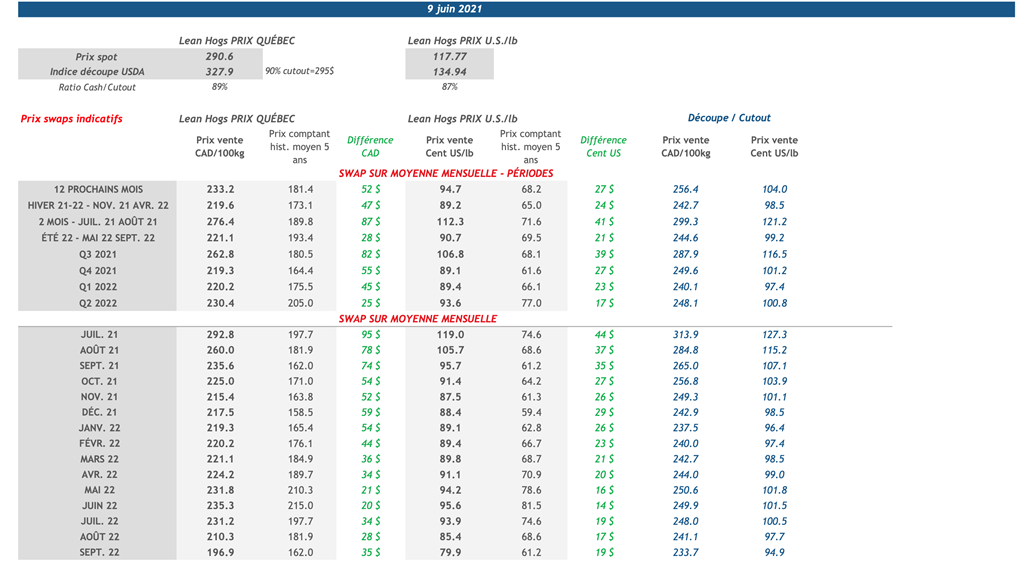This screenshot has width=1024, height=561.
Task: Click the "90% cutout=295$" note
Action: [x=299, y=72]
